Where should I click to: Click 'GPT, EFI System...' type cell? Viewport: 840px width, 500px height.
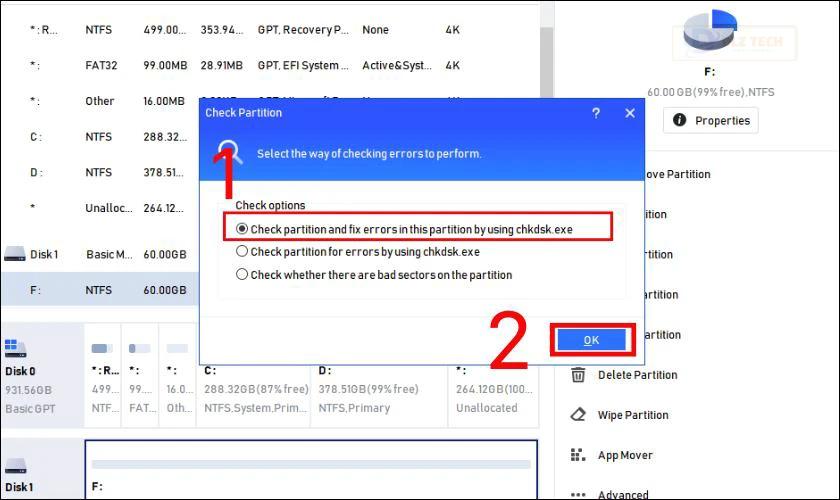303,65
